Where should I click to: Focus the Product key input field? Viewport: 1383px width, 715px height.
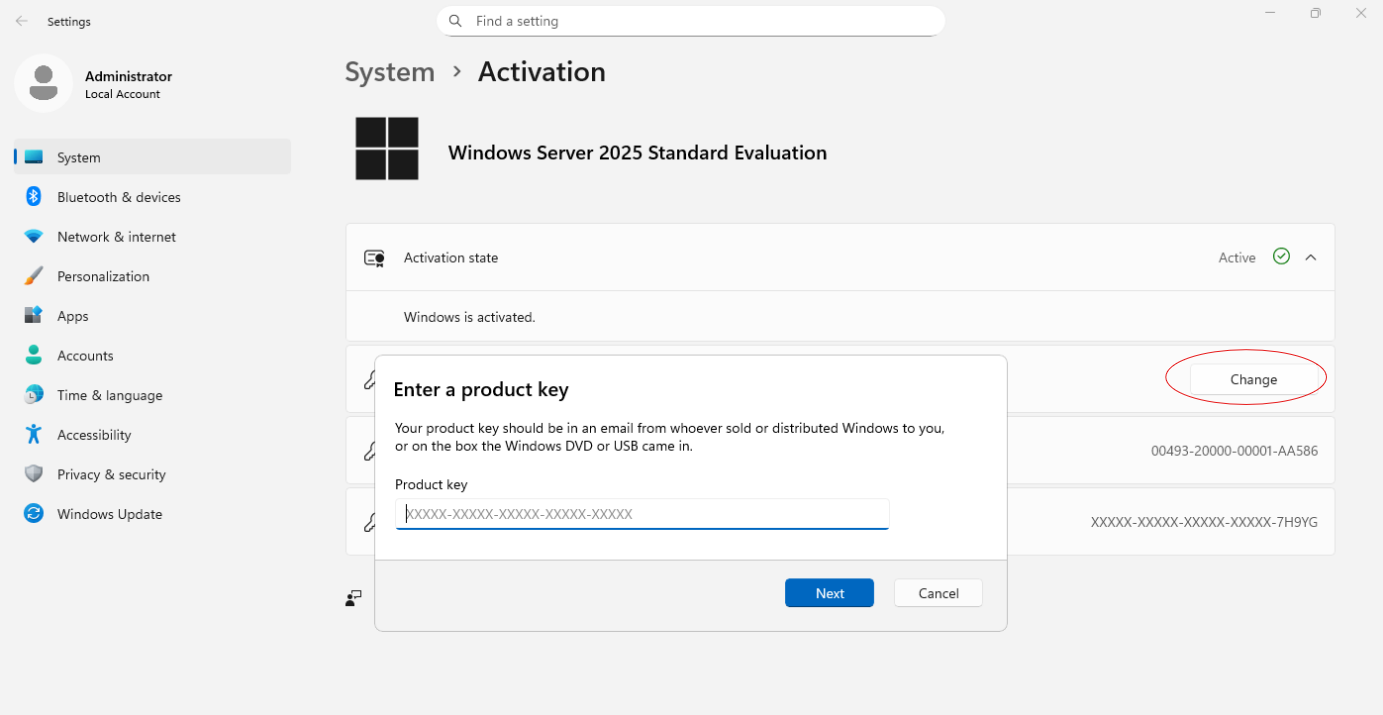tap(642, 514)
